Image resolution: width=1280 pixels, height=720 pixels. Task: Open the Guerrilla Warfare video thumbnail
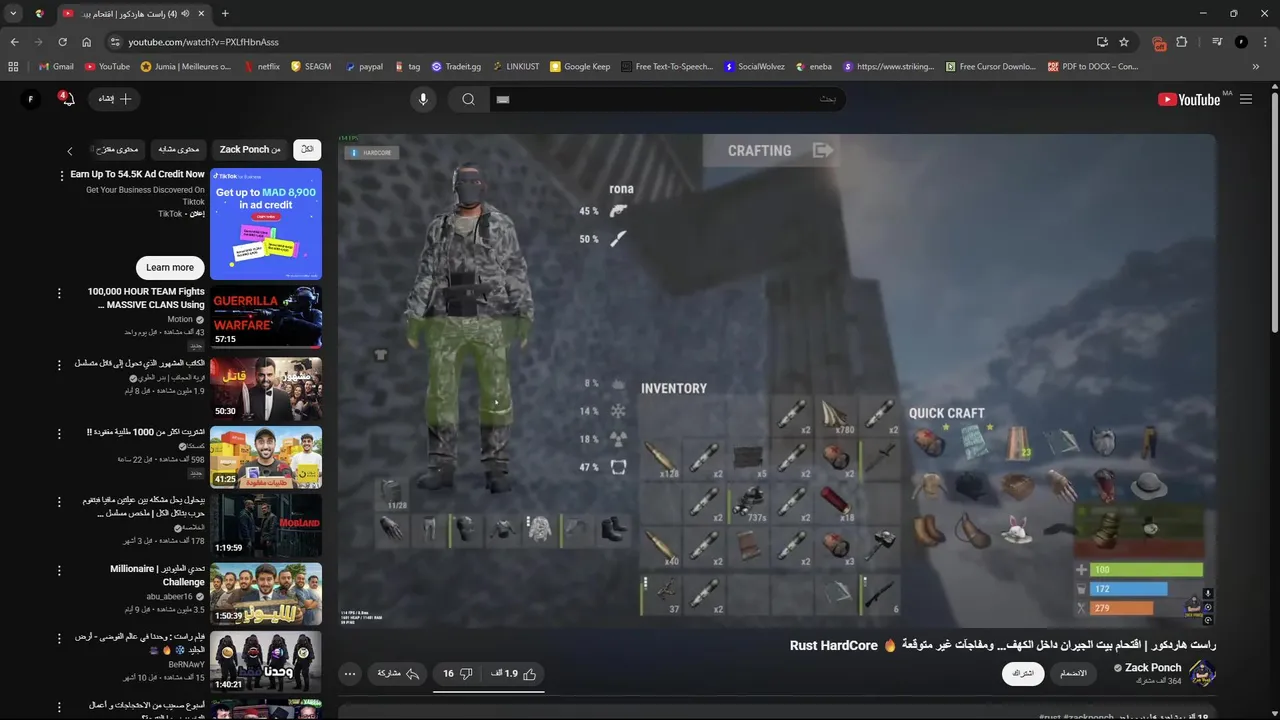(266, 317)
